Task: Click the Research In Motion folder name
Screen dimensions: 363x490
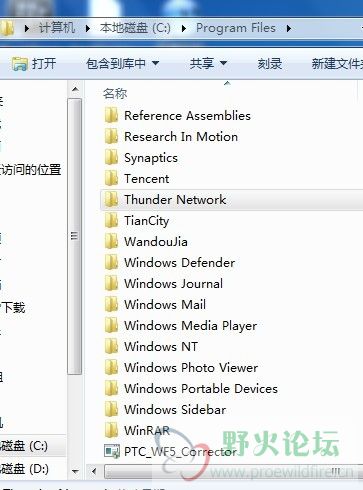Action: click(x=181, y=137)
